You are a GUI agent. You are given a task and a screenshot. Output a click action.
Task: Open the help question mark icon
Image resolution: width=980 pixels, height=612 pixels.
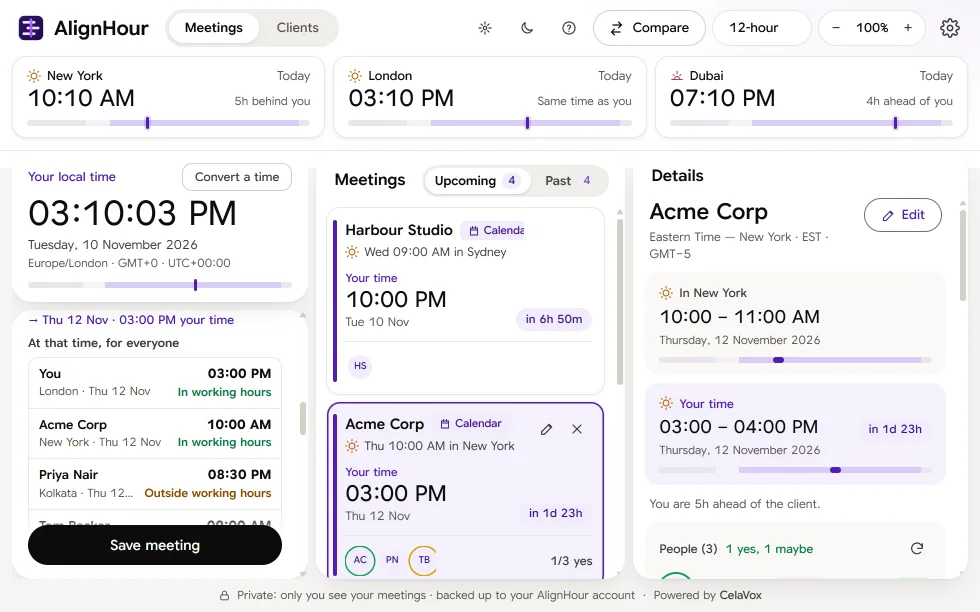pyautogui.click(x=569, y=28)
